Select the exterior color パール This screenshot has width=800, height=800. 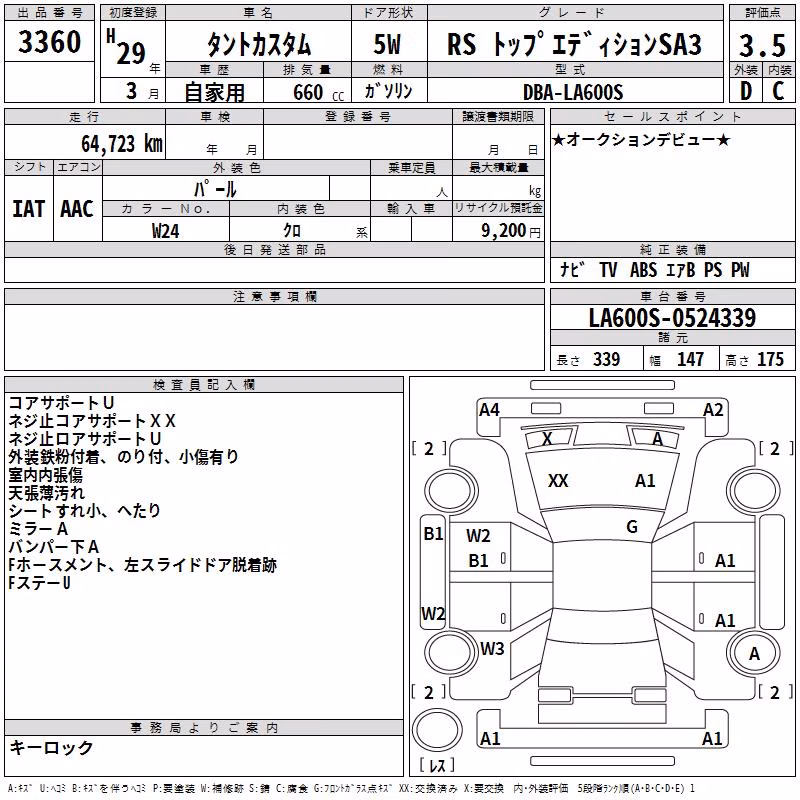[215, 189]
